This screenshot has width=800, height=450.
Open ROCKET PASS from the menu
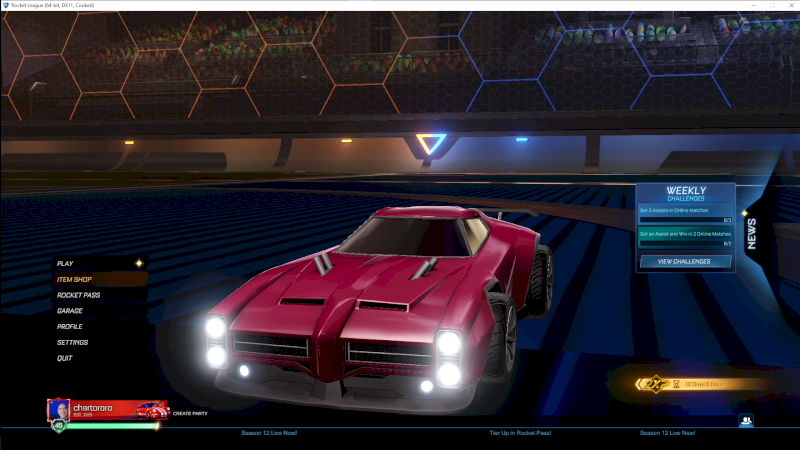tap(78, 295)
